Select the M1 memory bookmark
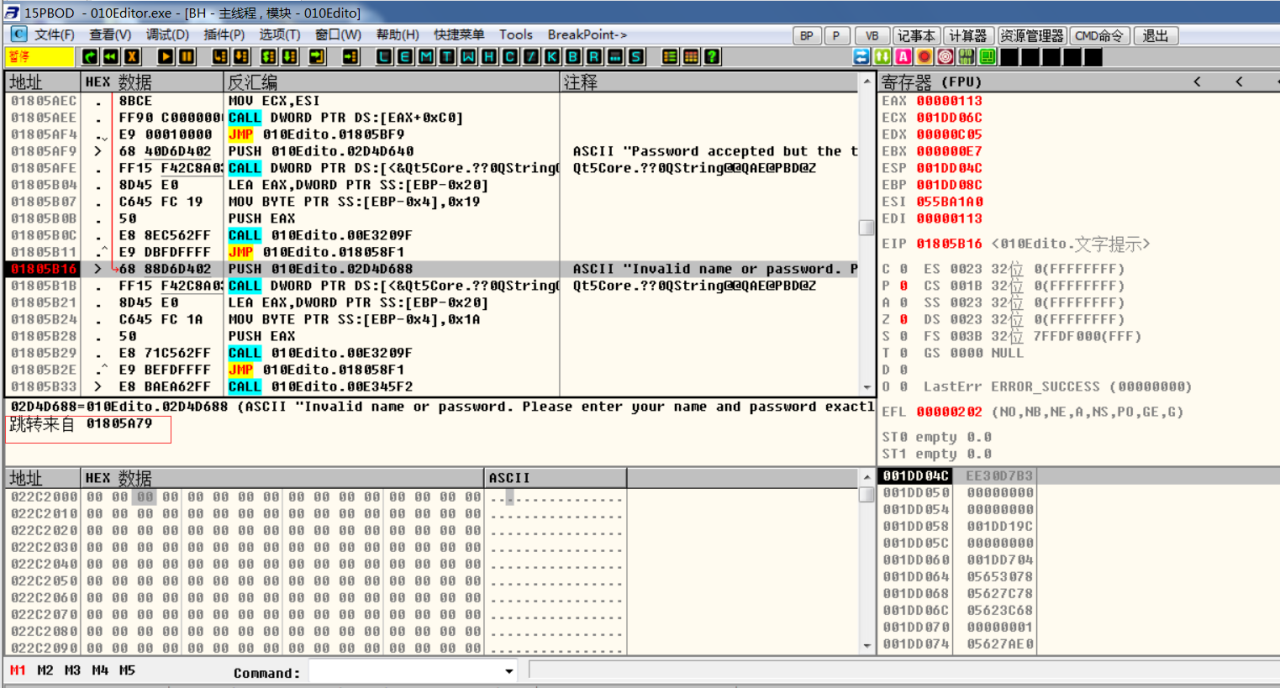Screen dimensions: 1280x688 click(x=18, y=670)
